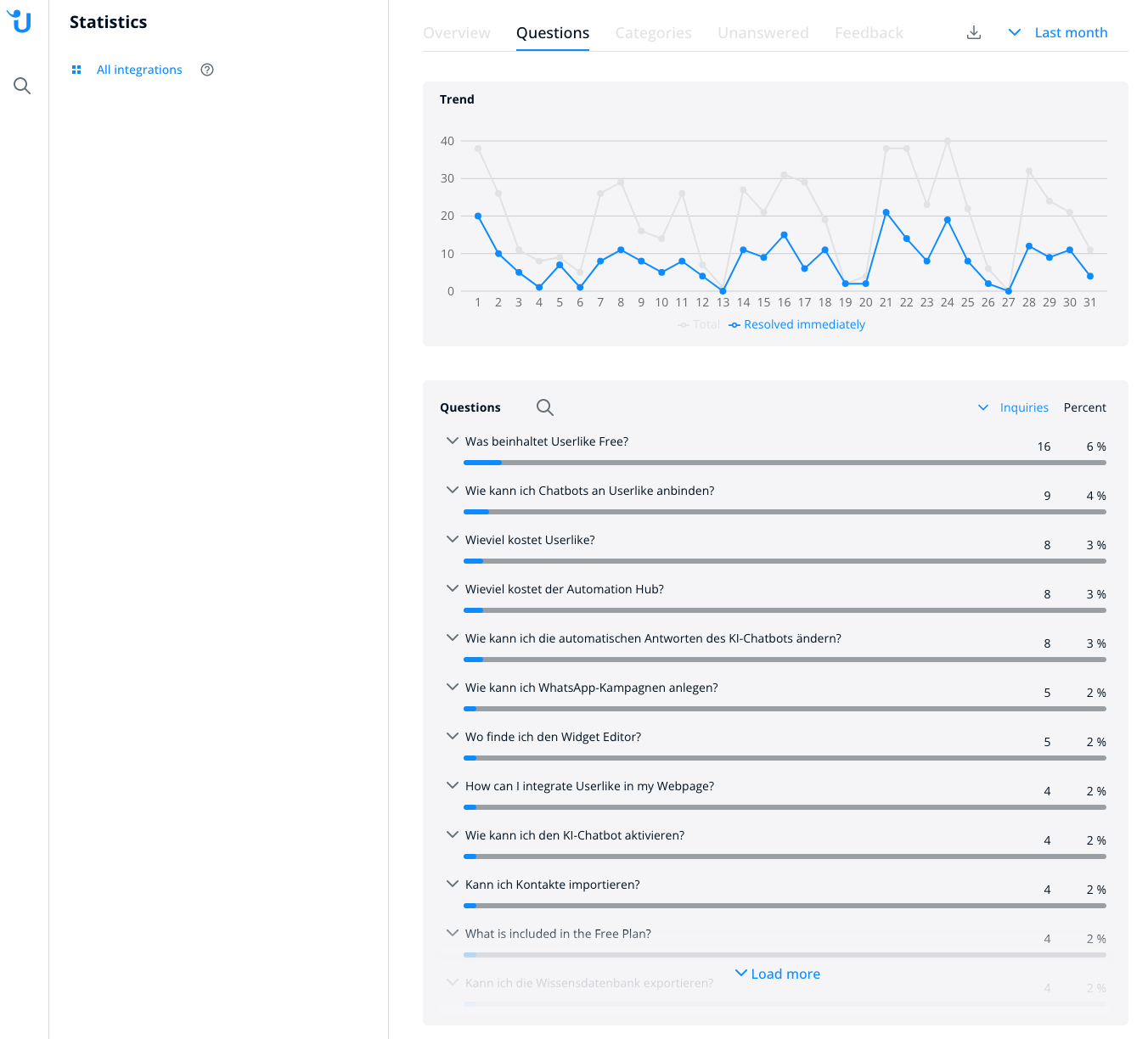Expand 'Wieviel kostet Userlike?' row
This screenshot has height=1039, width=1148.
coord(453,540)
